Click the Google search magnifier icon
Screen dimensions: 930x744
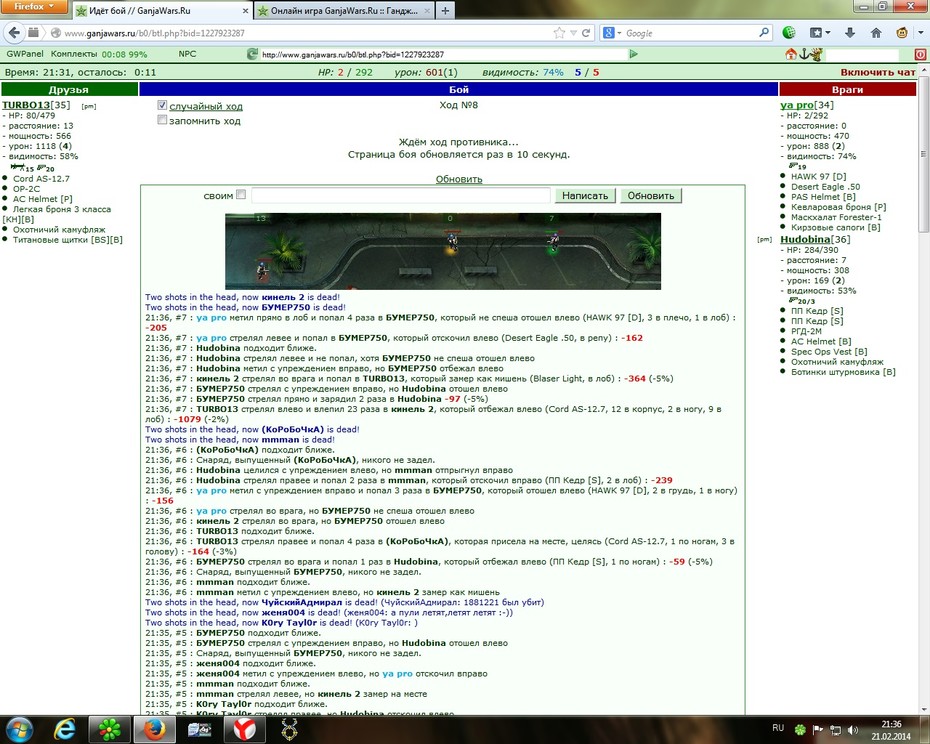pyautogui.click(x=764, y=33)
